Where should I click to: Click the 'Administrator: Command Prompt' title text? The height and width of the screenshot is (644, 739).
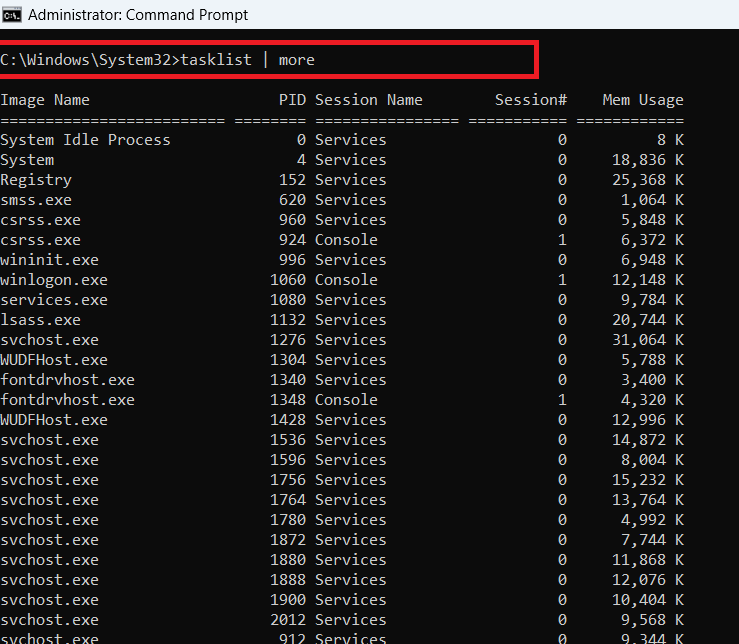[x=138, y=15]
